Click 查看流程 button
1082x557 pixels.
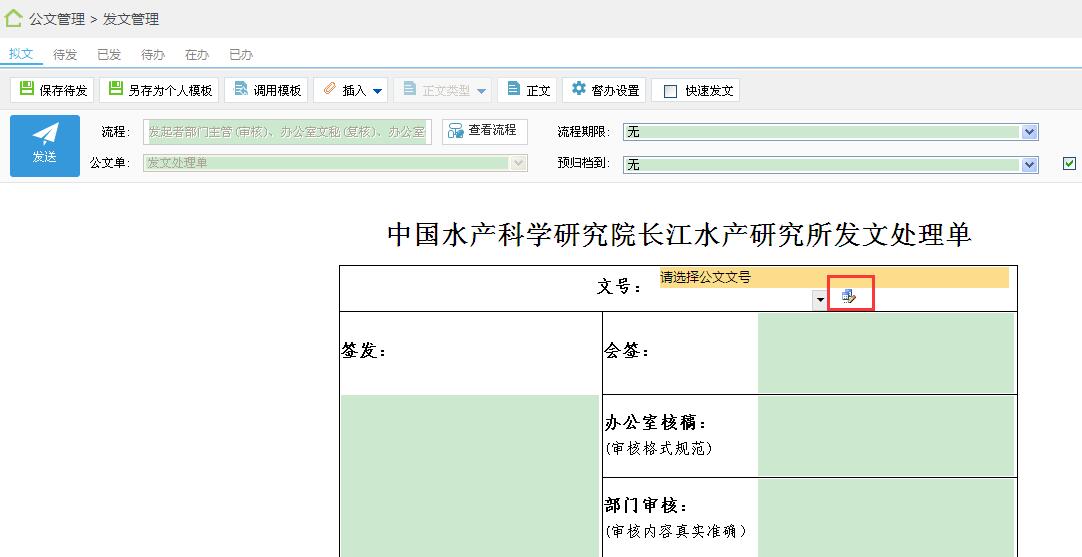pos(485,130)
